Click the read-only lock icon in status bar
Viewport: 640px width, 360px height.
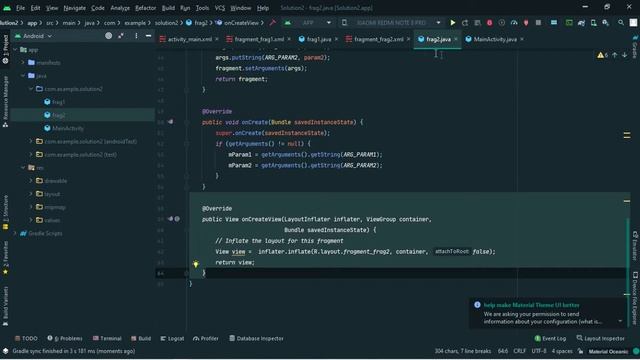pos(580,351)
